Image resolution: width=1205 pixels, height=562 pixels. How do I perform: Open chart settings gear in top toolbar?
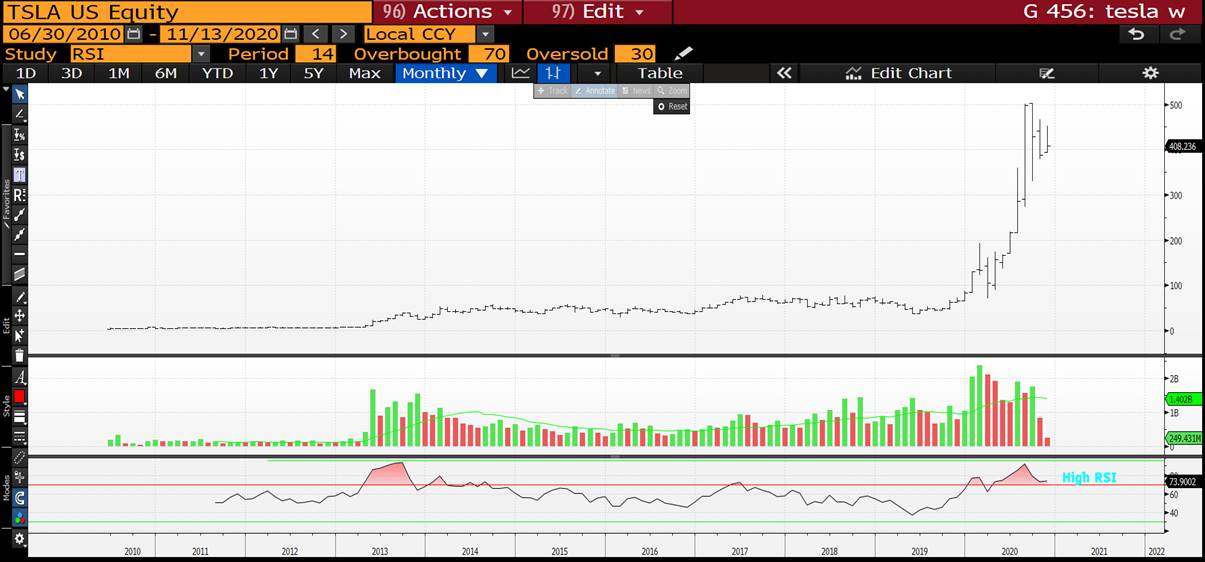click(1150, 73)
